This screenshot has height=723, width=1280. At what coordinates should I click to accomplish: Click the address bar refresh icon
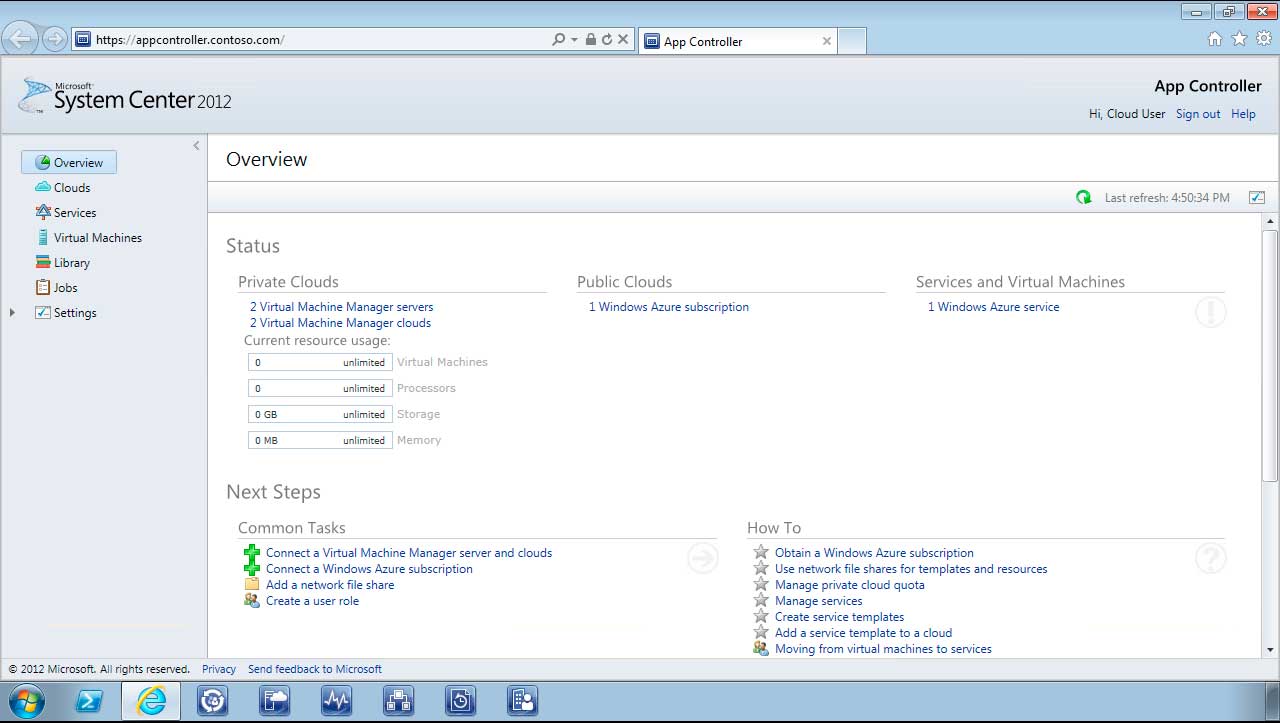pyautogui.click(x=606, y=39)
